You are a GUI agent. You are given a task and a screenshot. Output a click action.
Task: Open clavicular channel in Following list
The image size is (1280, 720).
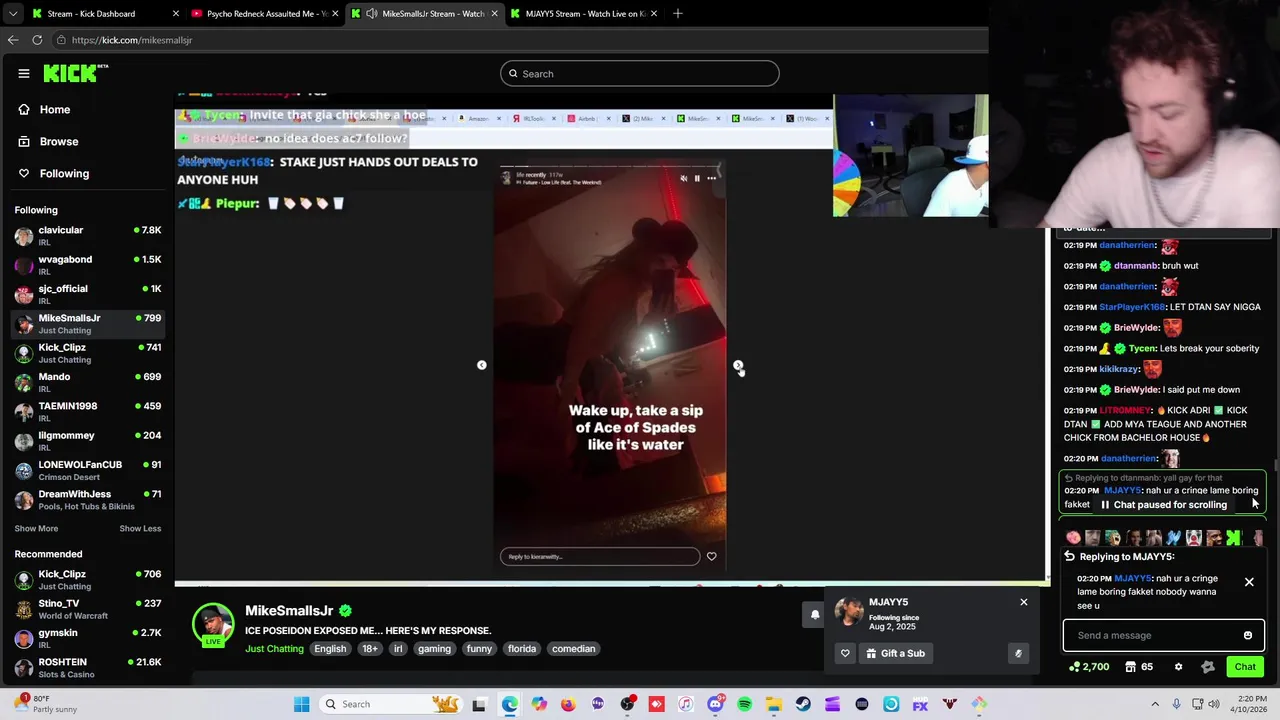point(88,235)
